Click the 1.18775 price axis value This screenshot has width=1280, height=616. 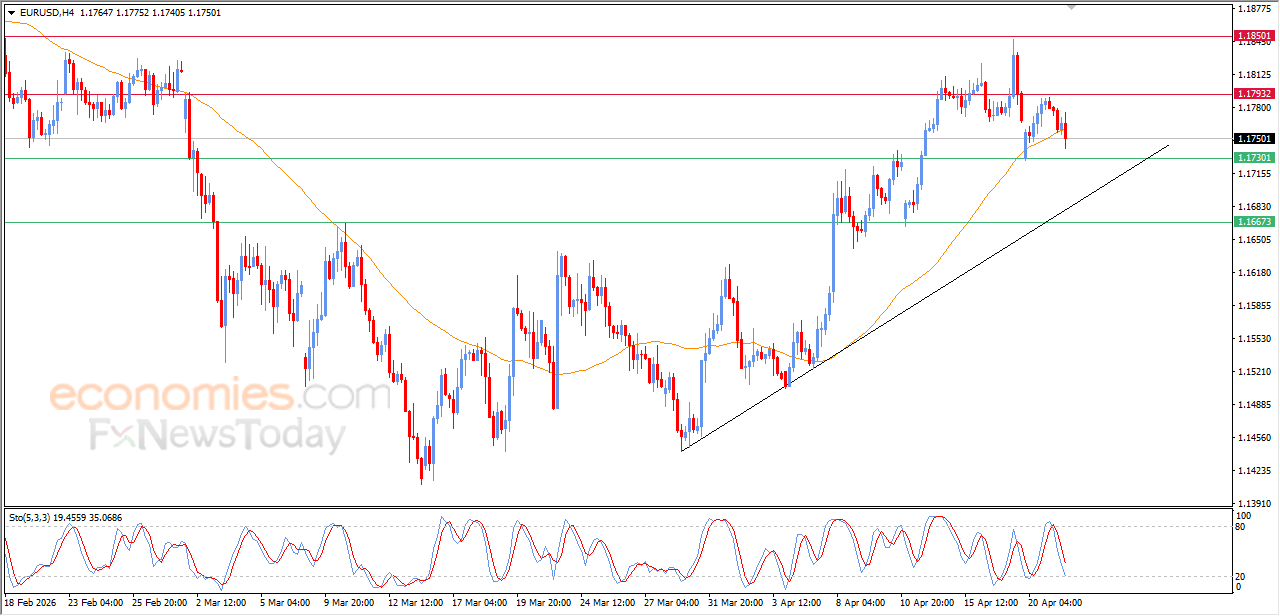1254,9
